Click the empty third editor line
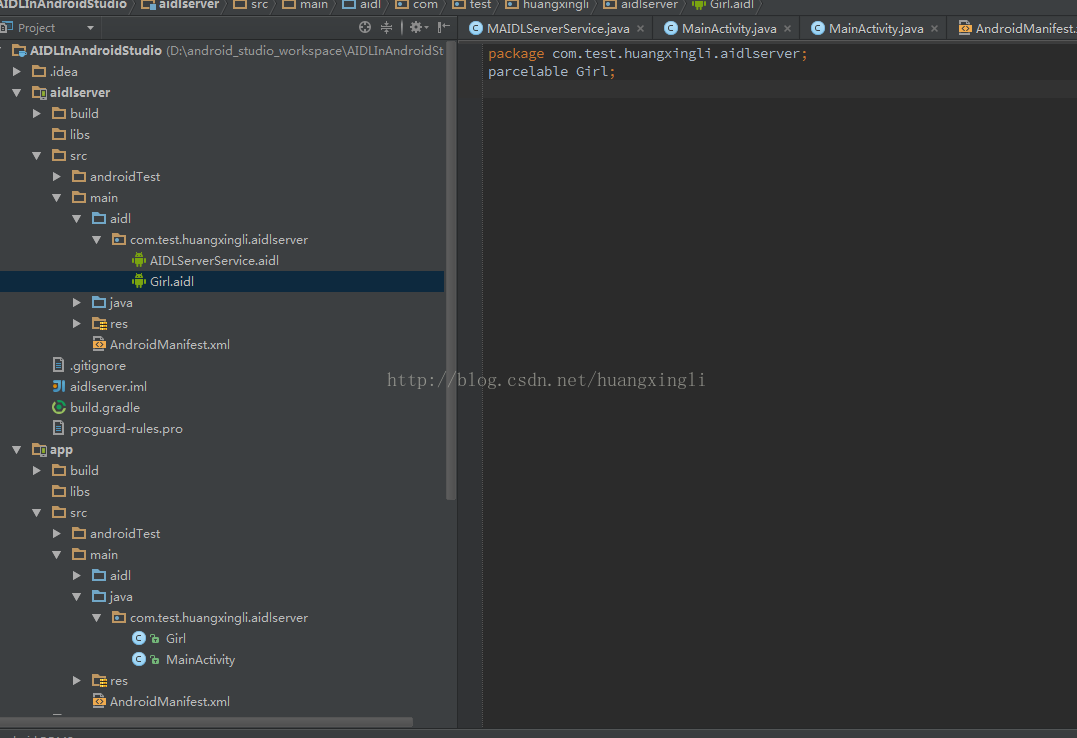Viewport: 1077px width, 738px height. [x=780, y=89]
